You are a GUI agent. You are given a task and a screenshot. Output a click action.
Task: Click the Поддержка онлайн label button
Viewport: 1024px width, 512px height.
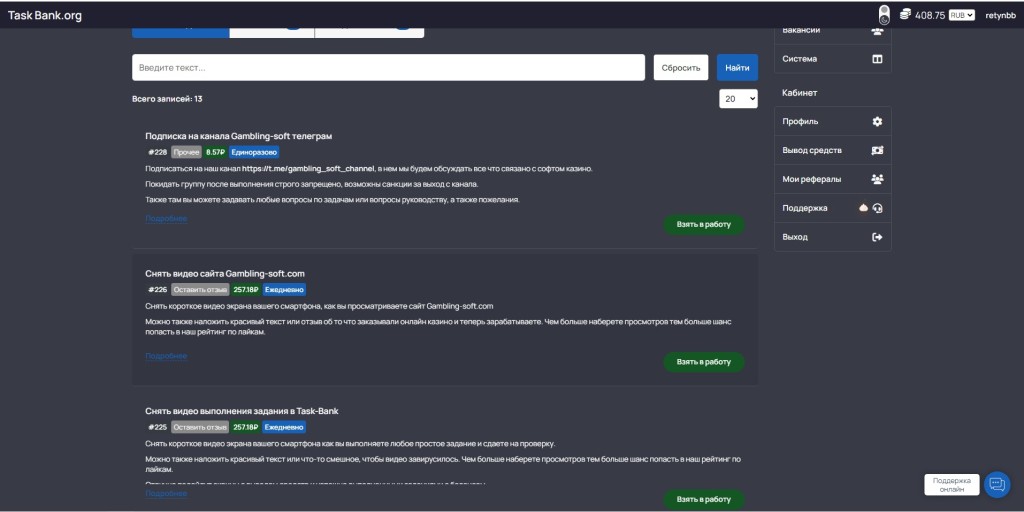952,485
